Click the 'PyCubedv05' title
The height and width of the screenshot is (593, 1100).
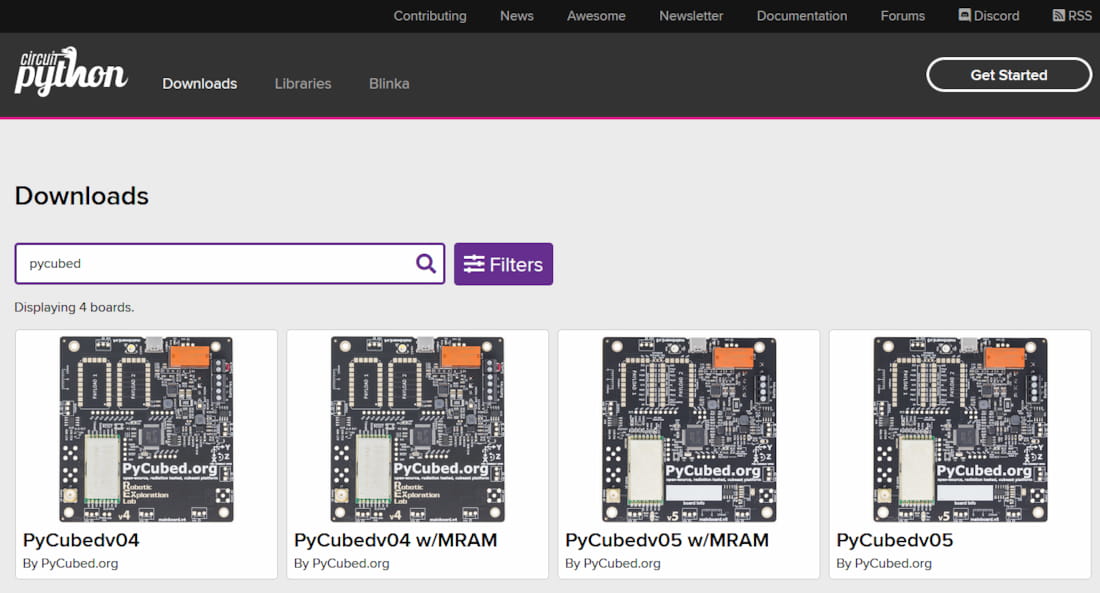[x=894, y=540]
